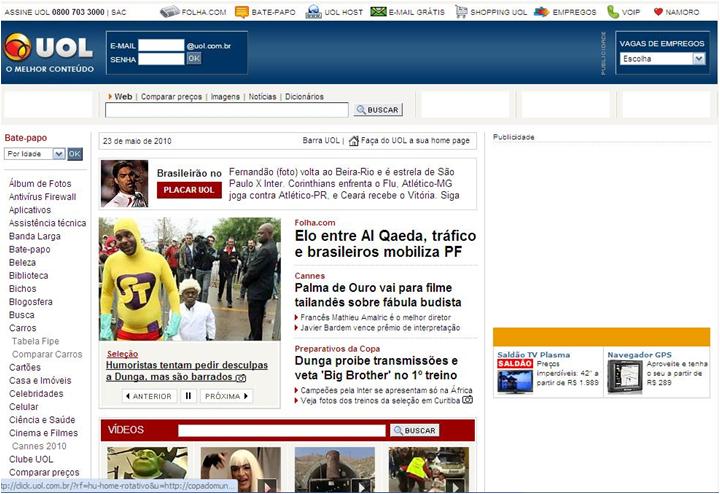Click the VoIP phone icon

[613, 12]
